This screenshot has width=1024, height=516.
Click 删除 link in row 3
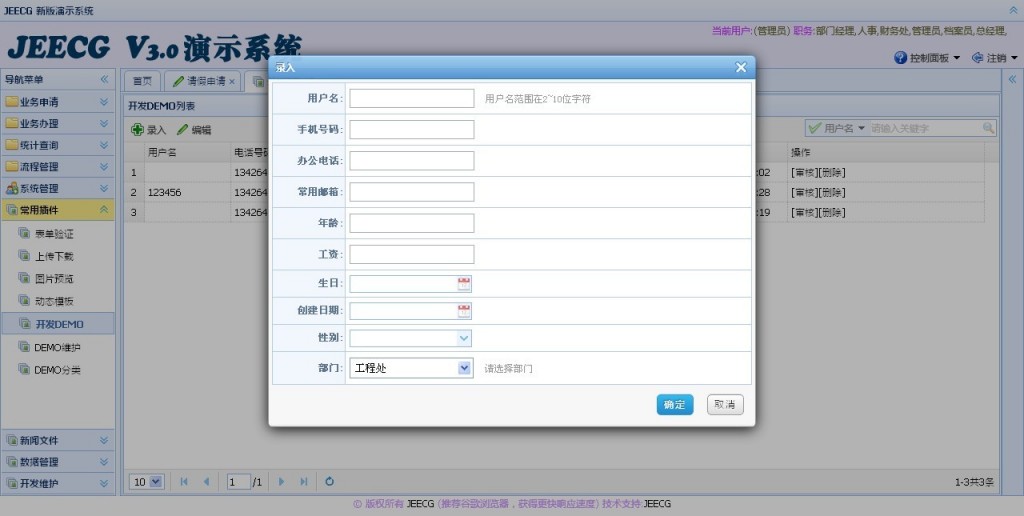point(831,212)
